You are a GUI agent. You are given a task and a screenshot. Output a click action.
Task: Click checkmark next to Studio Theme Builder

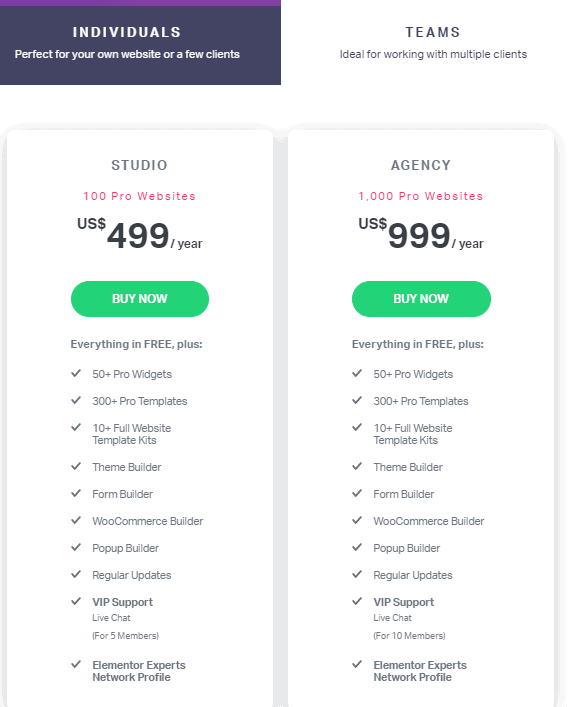[x=76, y=466]
